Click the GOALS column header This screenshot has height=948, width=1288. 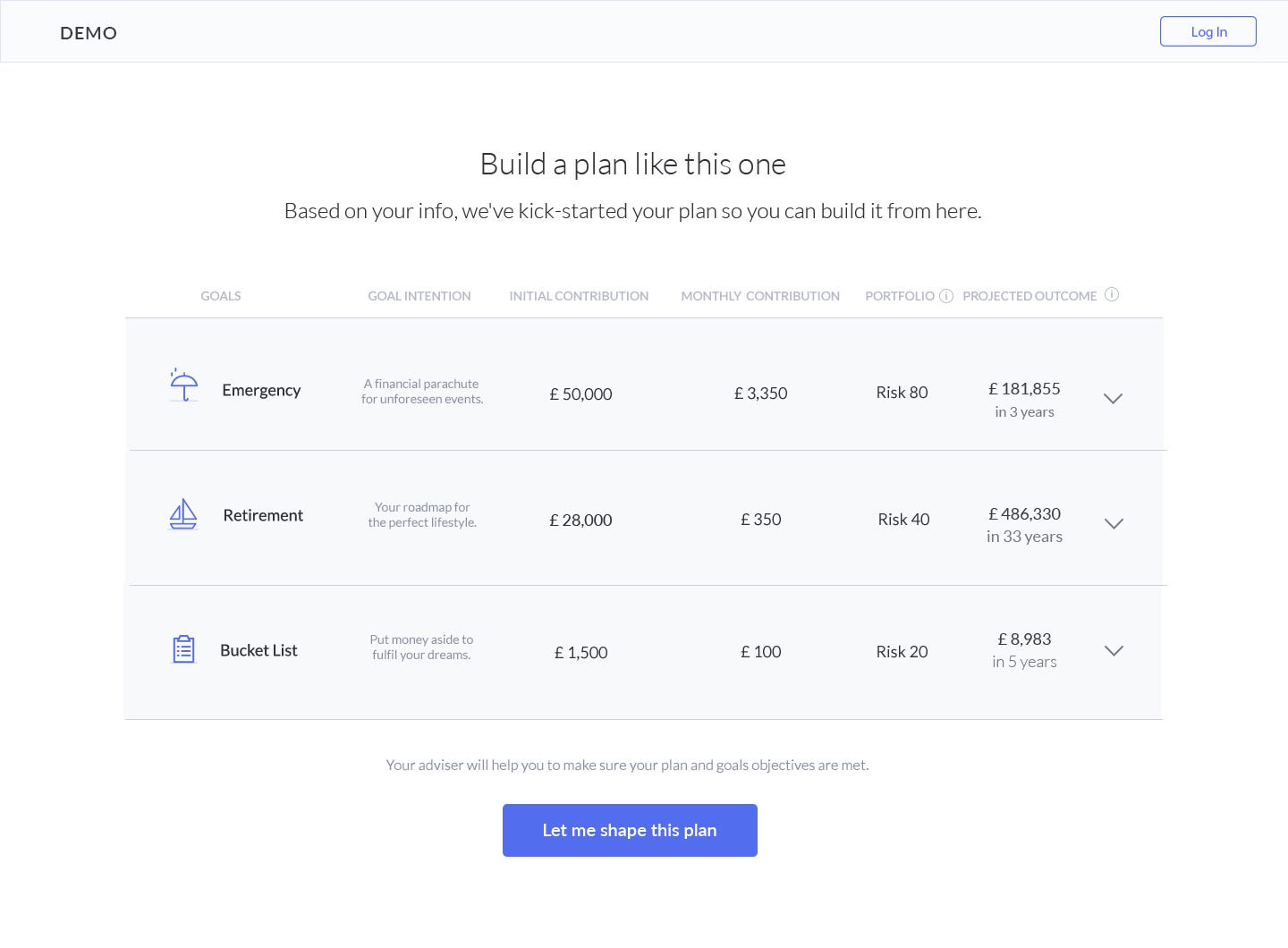coord(221,296)
